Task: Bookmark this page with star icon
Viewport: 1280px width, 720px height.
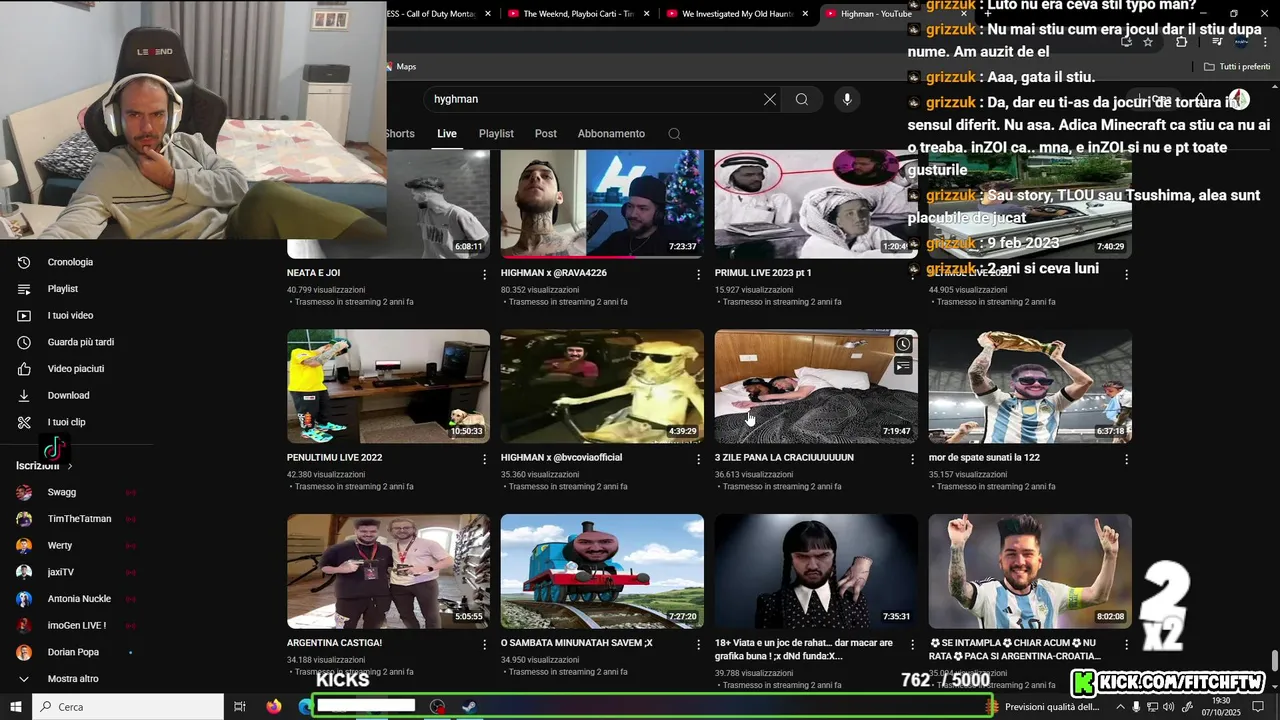Action: tap(1148, 41)
